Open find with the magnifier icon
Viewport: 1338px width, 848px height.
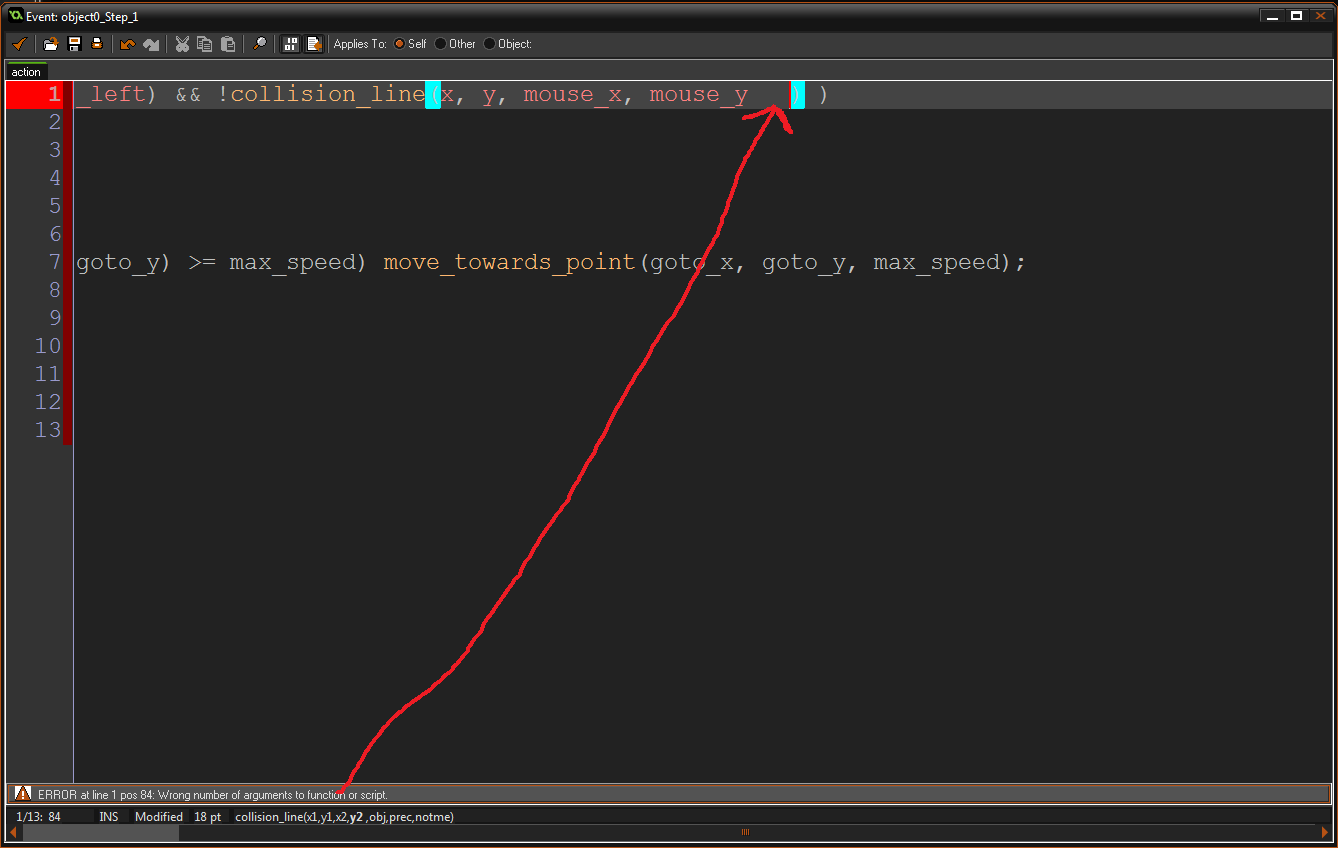tap(259, 44)
